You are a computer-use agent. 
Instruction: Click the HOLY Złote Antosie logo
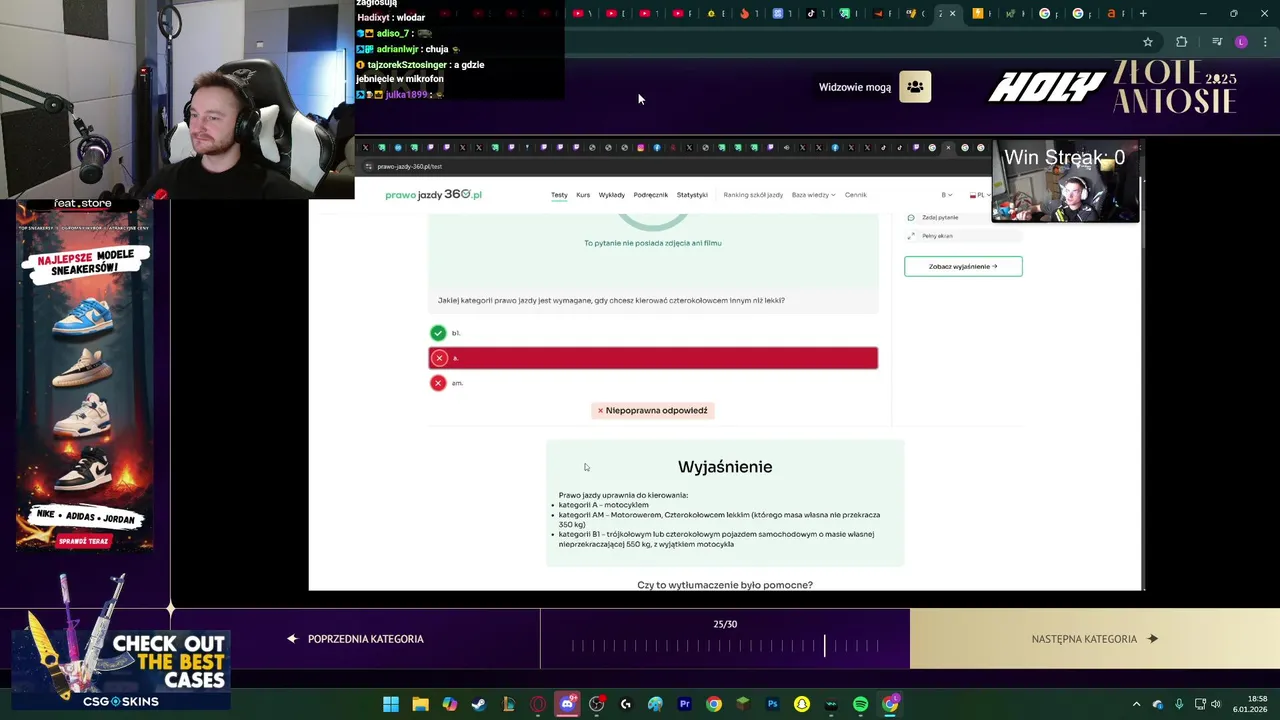click(1112, 87)
